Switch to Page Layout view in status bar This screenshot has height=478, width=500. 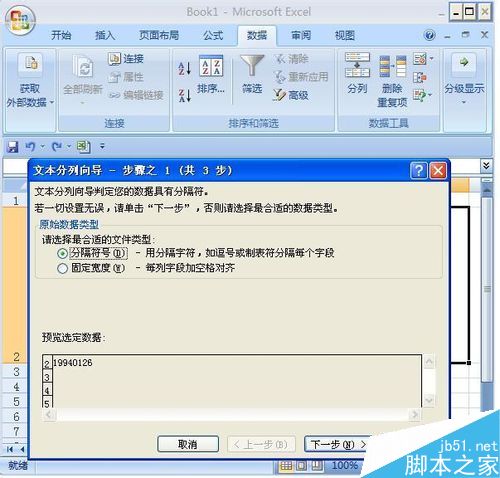coord(302,466)
